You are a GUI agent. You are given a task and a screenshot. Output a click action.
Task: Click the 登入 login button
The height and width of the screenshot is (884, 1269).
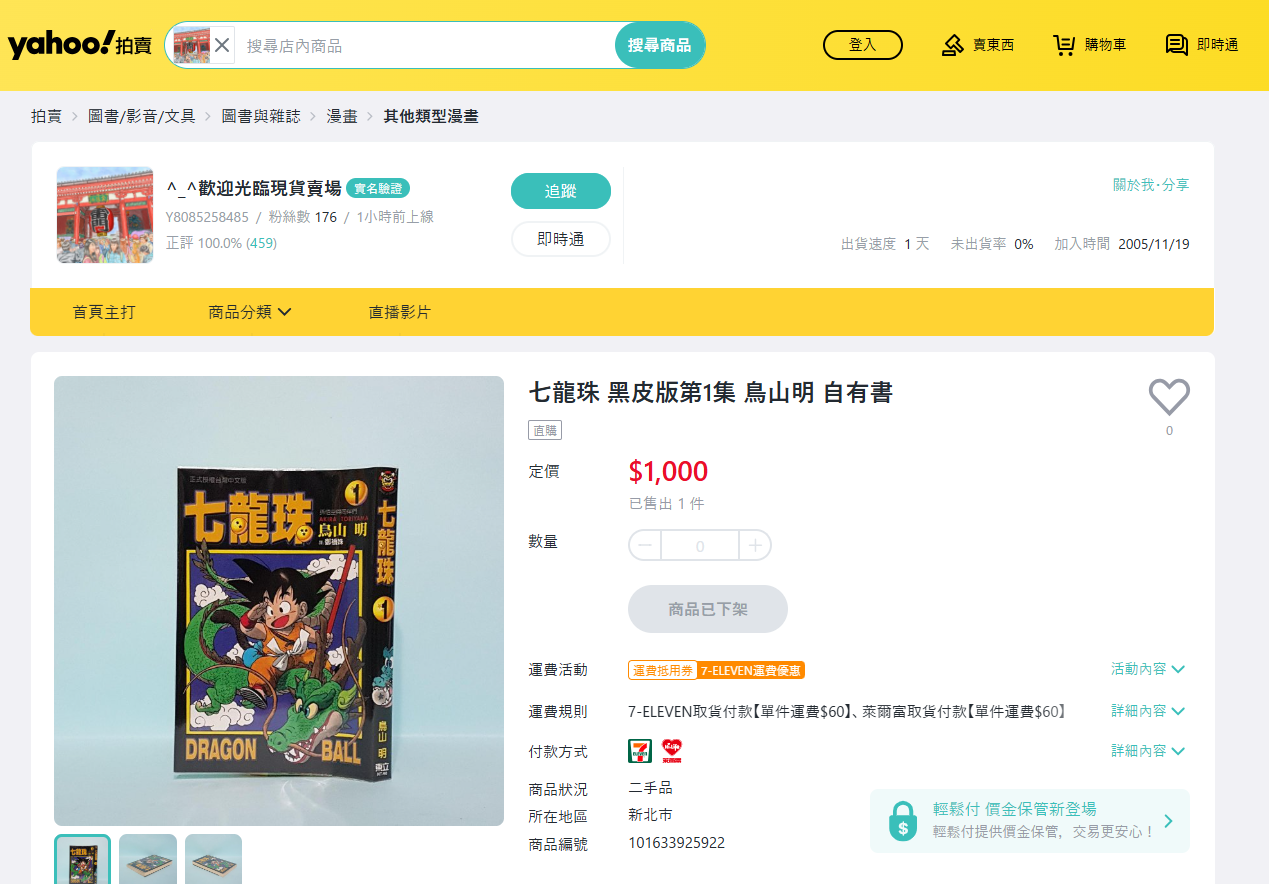tap(862, 45)
